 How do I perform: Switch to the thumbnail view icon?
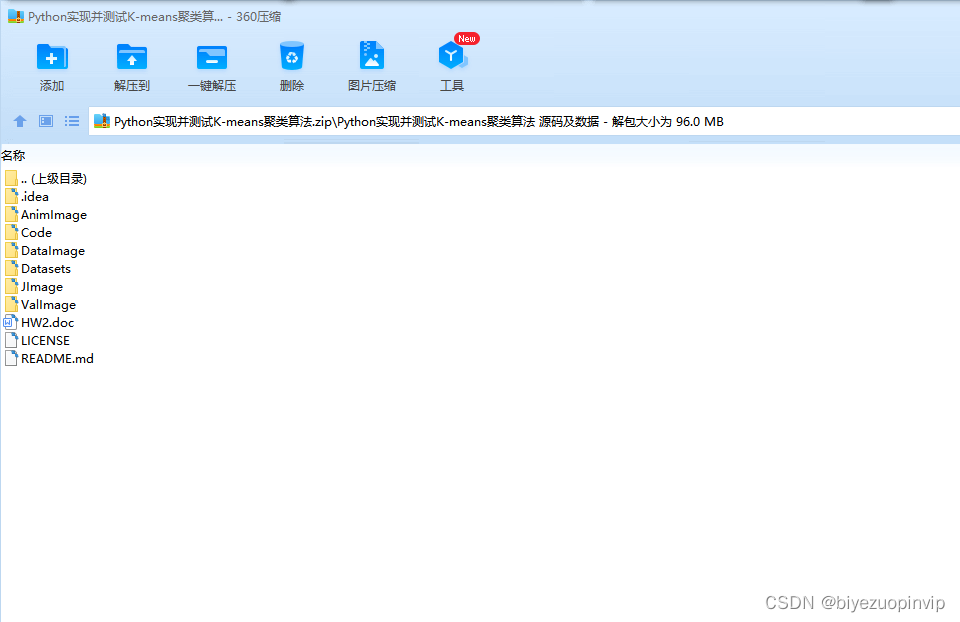[46, 121]
